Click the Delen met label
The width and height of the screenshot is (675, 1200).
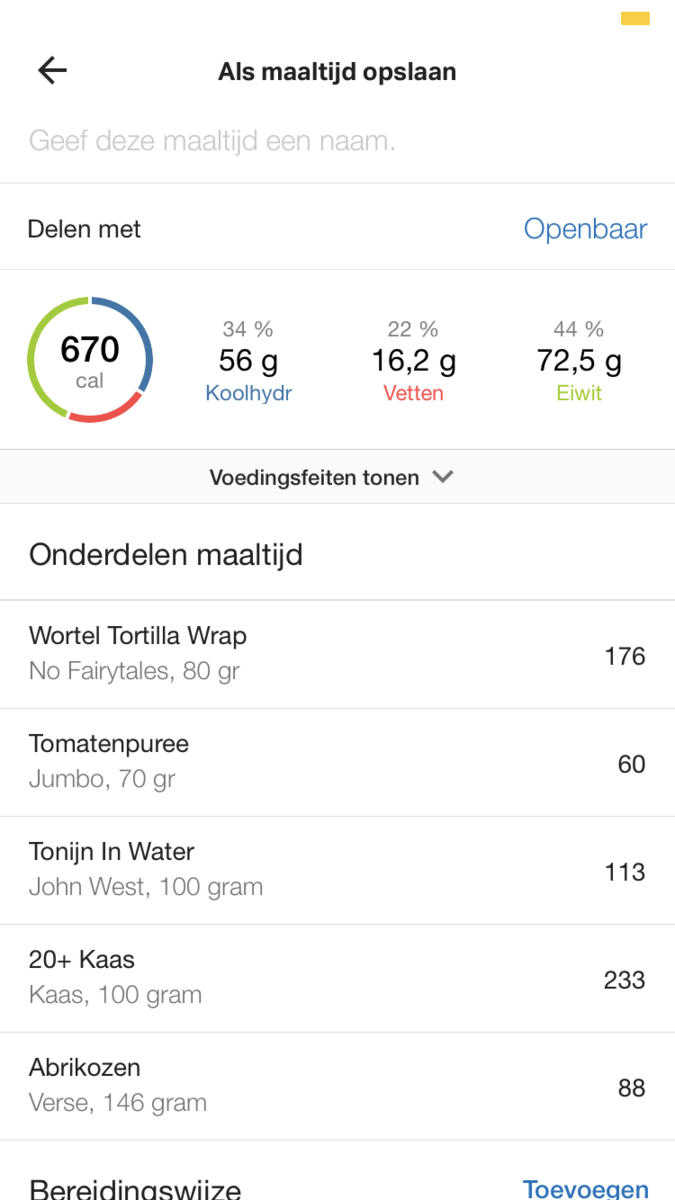pos(84,229)
